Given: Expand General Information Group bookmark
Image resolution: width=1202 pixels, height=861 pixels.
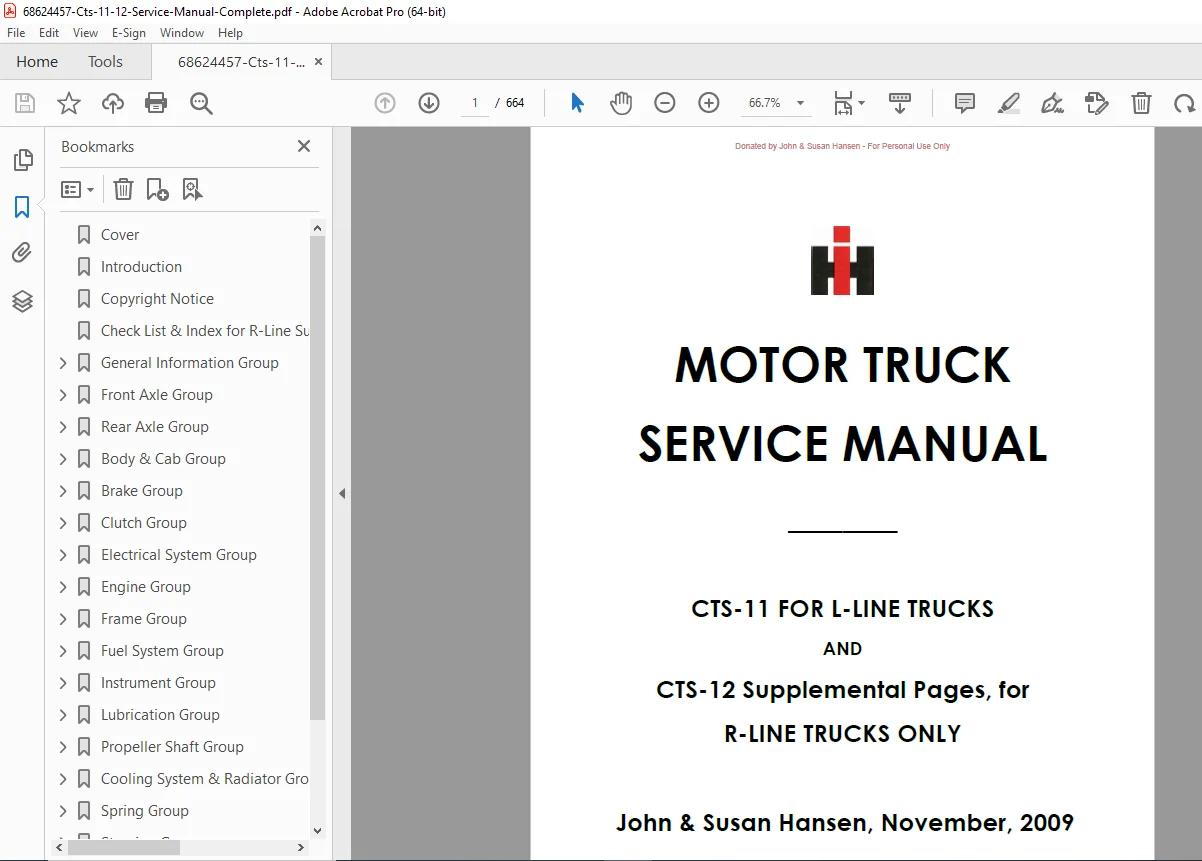Looking at the screenshot, I should pos(63,363).
